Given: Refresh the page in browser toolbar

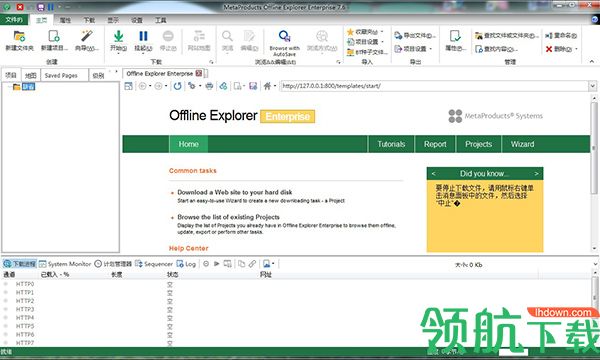Looking at the screenshot, I should pos(177,86).
